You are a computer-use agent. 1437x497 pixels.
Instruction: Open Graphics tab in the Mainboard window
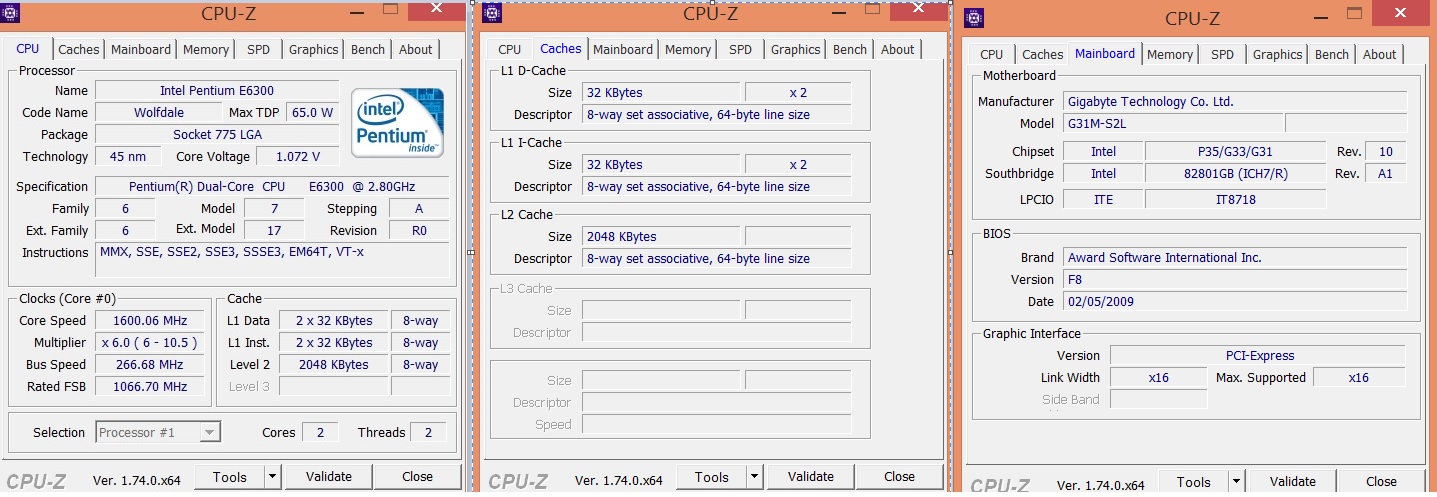click(1277, 54)
